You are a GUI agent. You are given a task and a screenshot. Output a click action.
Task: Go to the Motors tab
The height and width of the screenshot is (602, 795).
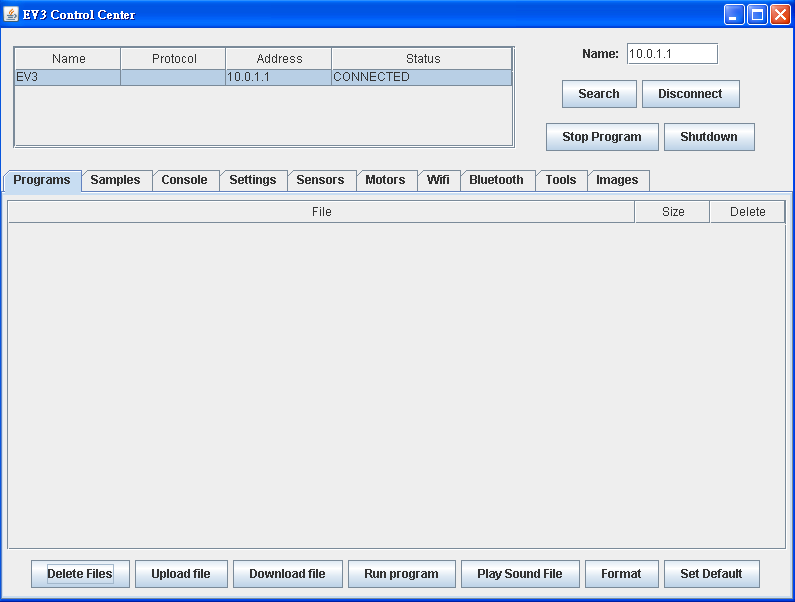(x=385, y=180)
